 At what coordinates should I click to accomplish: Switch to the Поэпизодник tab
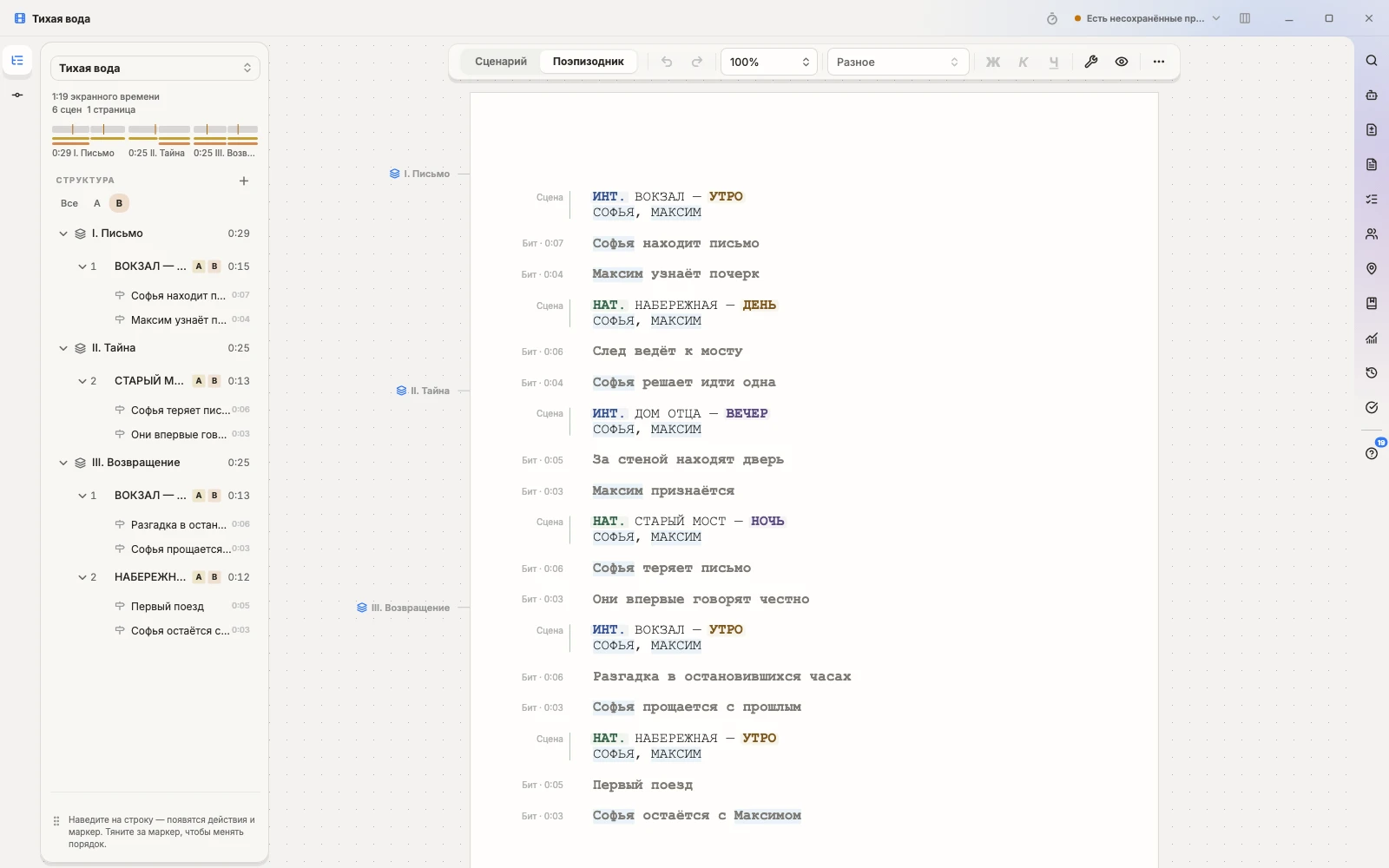[x=589, y=62]
